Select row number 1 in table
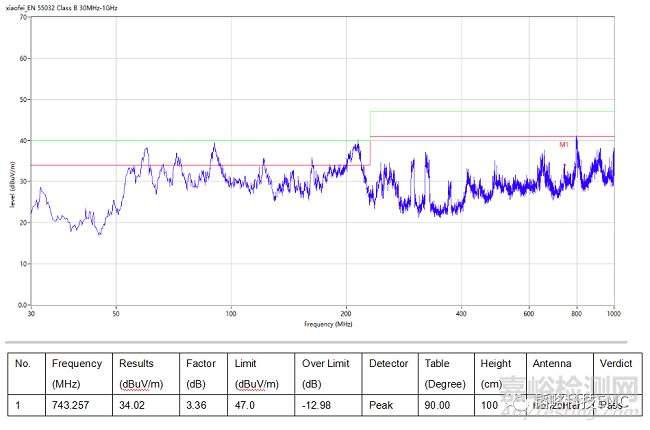Image resolution: width=650 pixels, height=430 pixels. pyautogui.click(x=26, y=407)
